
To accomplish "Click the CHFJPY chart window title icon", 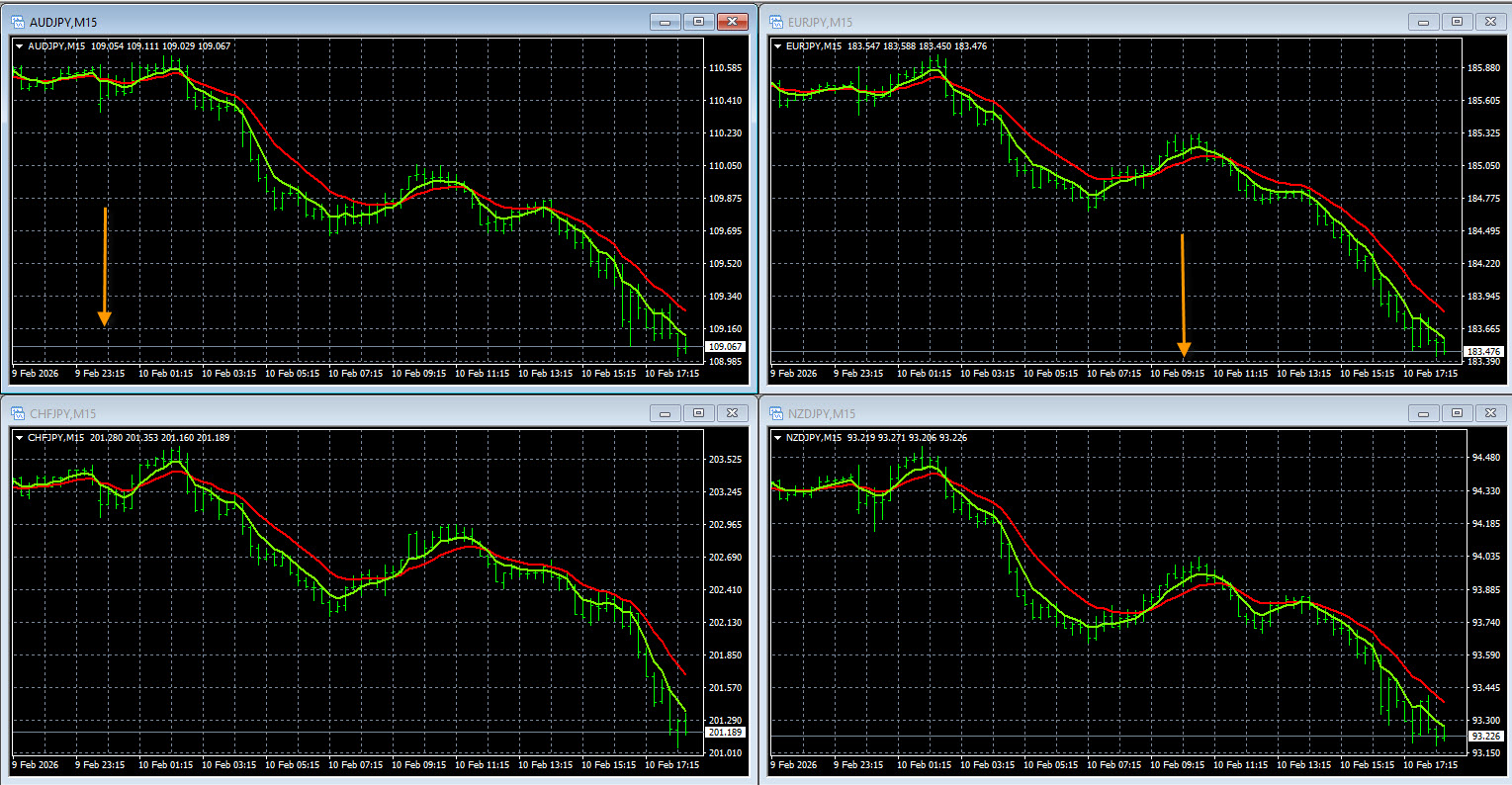I will coord(18,413).
